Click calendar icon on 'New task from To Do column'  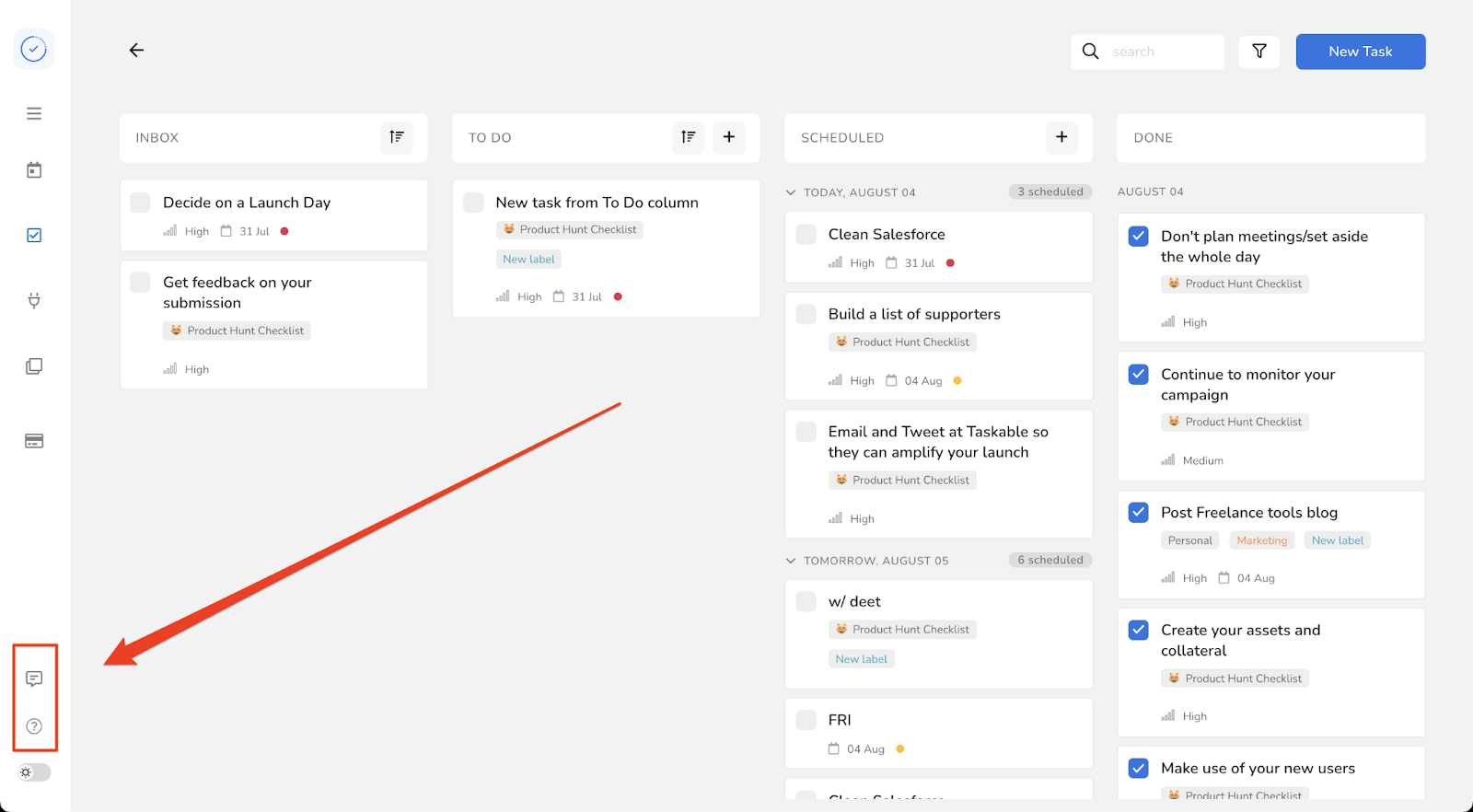point(559,296)
